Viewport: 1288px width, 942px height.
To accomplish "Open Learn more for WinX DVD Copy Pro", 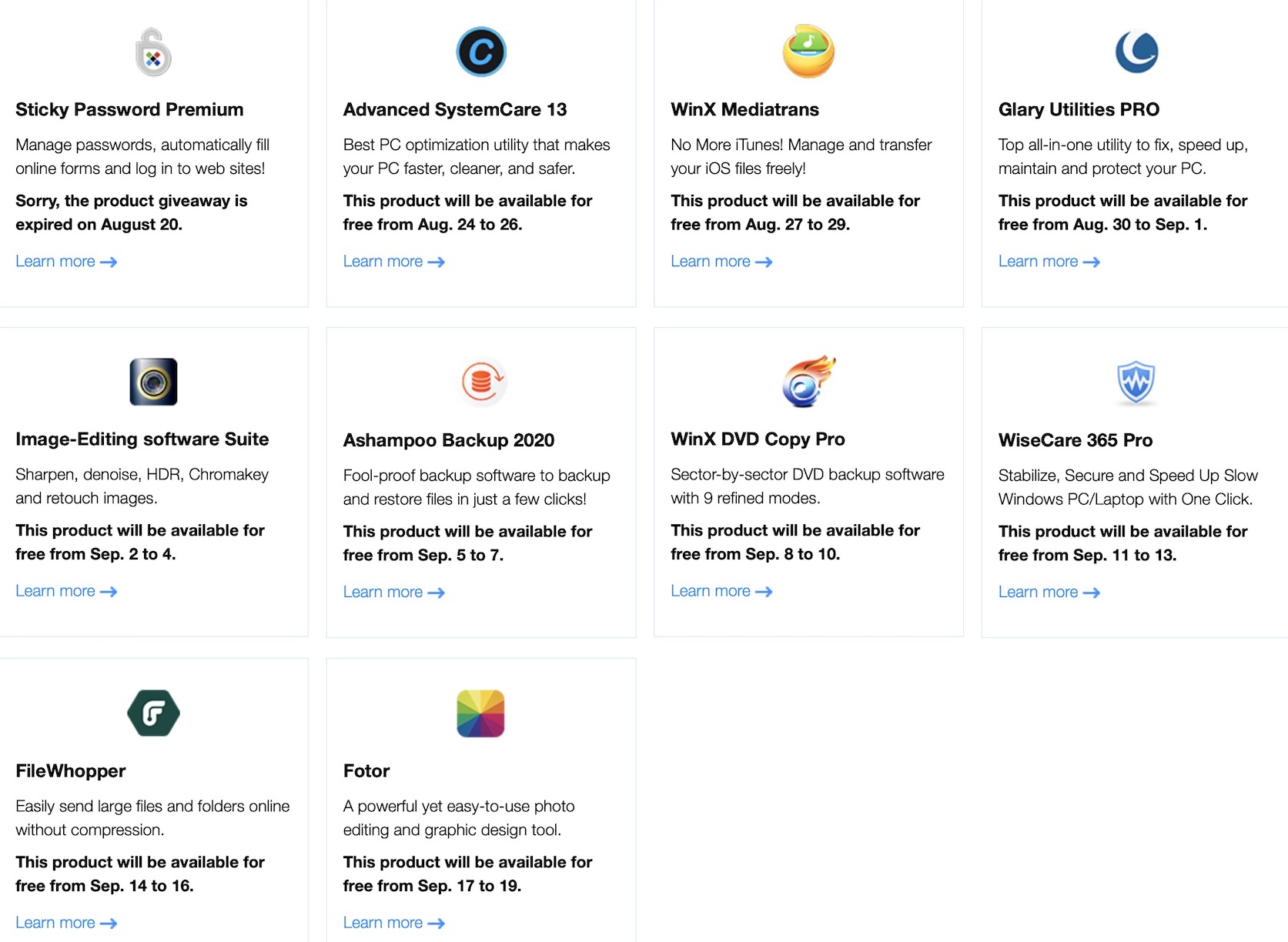I will pos(721,591).
